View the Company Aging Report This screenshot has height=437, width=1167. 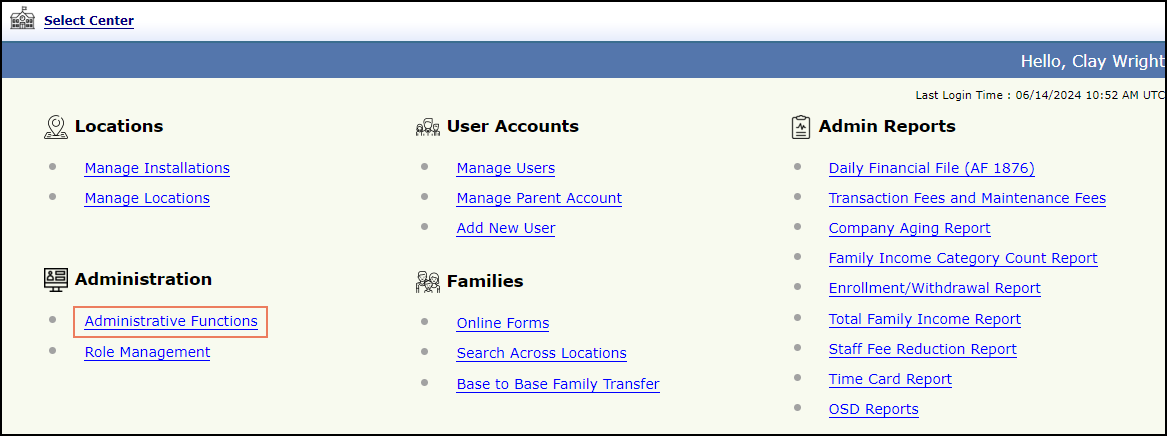[x=909, y=228]
